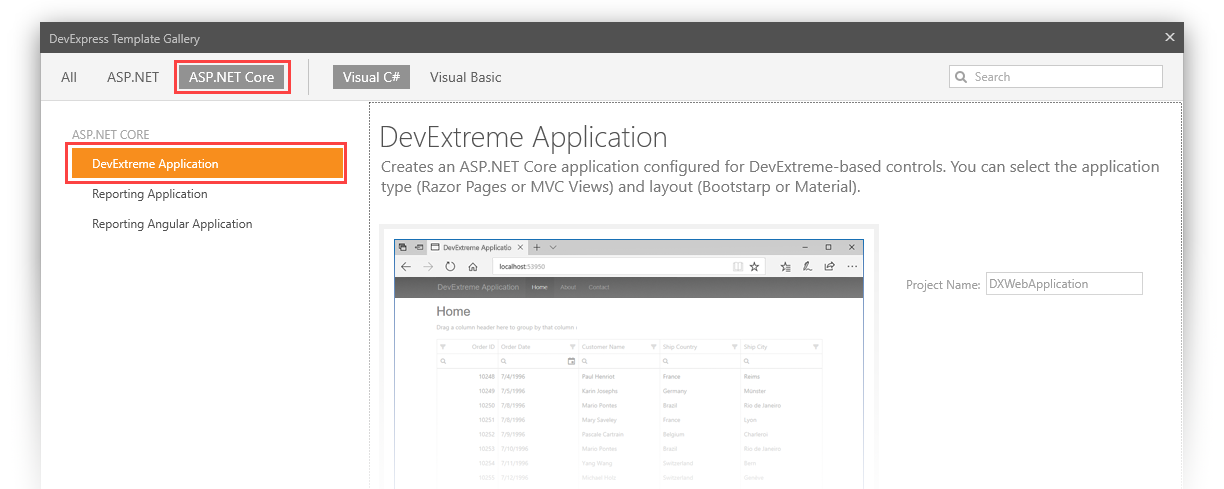Switch to the ASP.NET tab
The height and width of the screenshot is (489, 1224).
pos(133,77)
